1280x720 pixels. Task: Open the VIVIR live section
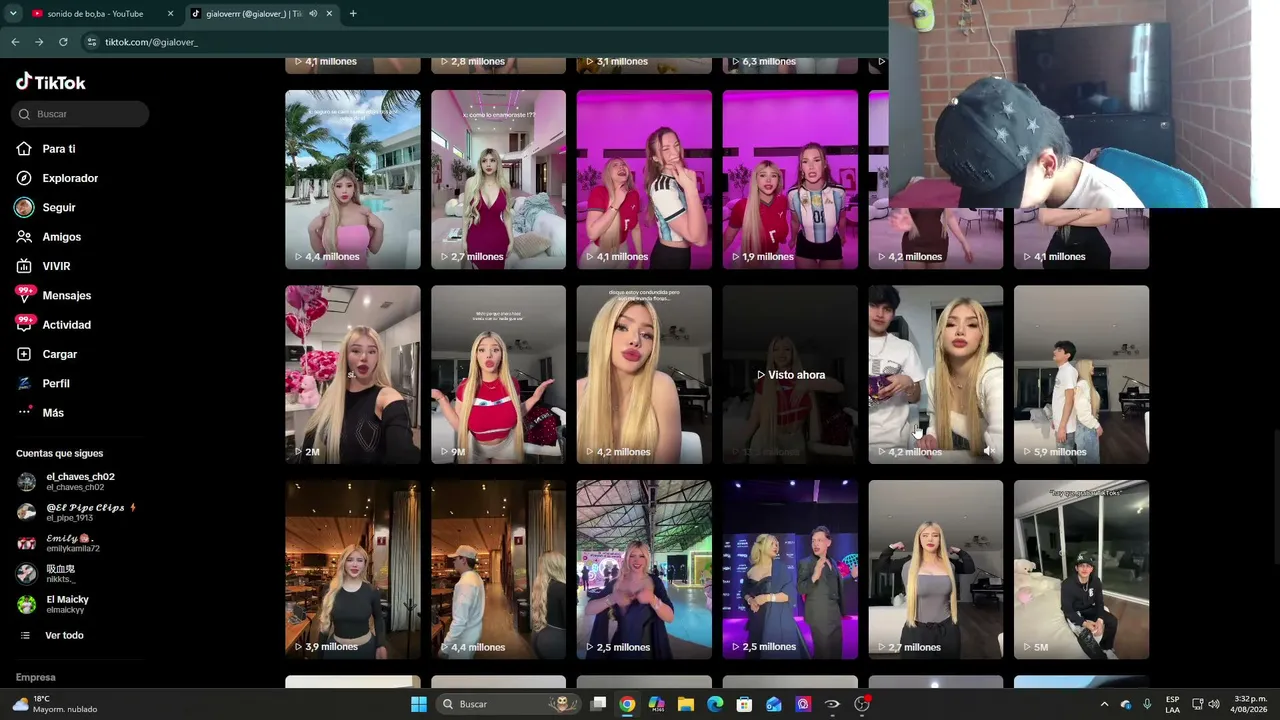point(44,266)
